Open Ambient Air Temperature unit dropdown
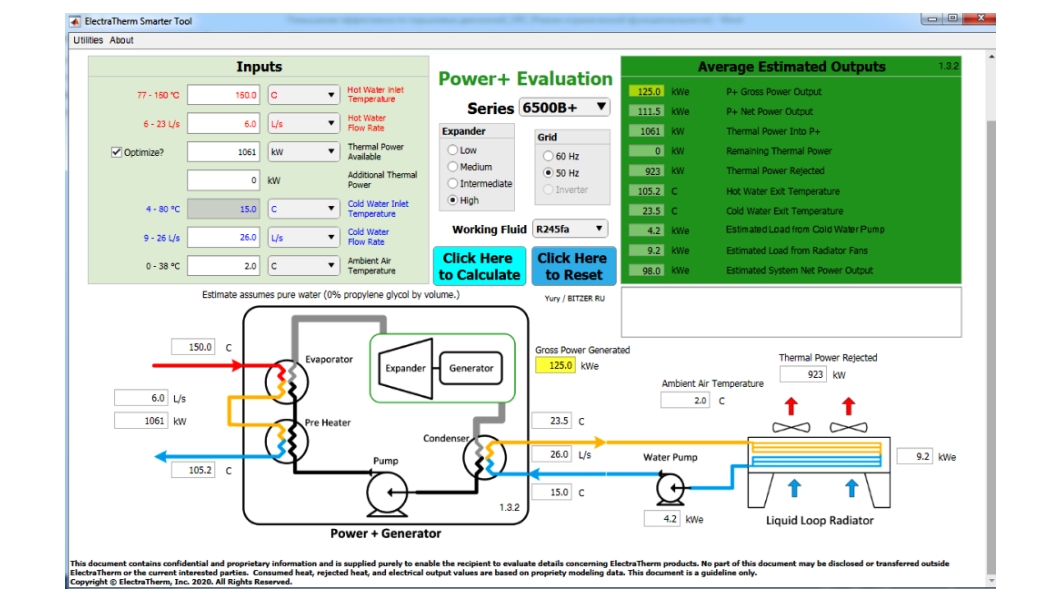The width and height of the screenshot is (1053, 609). [x=304, y=266]
